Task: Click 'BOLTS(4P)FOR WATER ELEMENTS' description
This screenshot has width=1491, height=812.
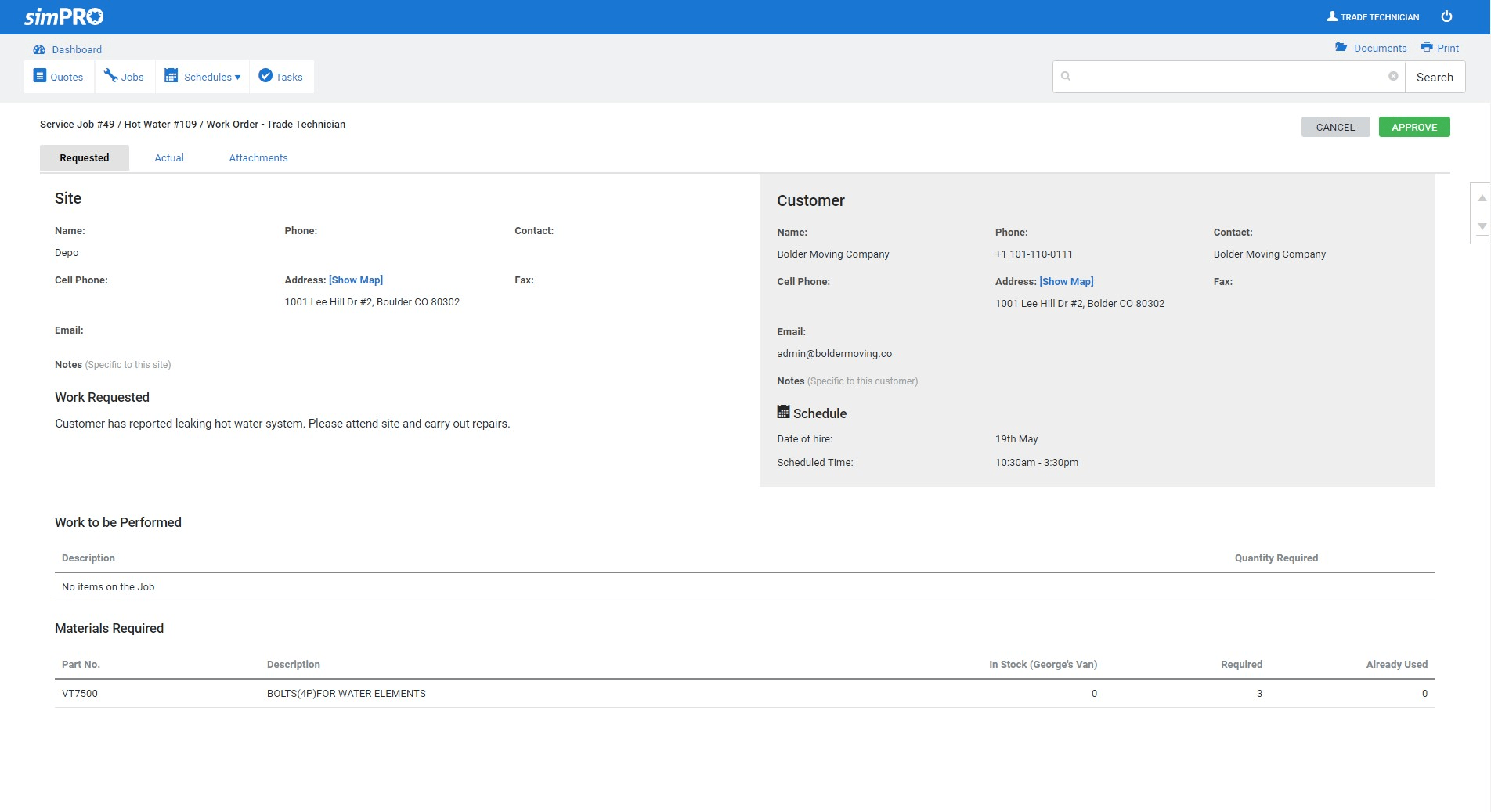Action: 346,693
